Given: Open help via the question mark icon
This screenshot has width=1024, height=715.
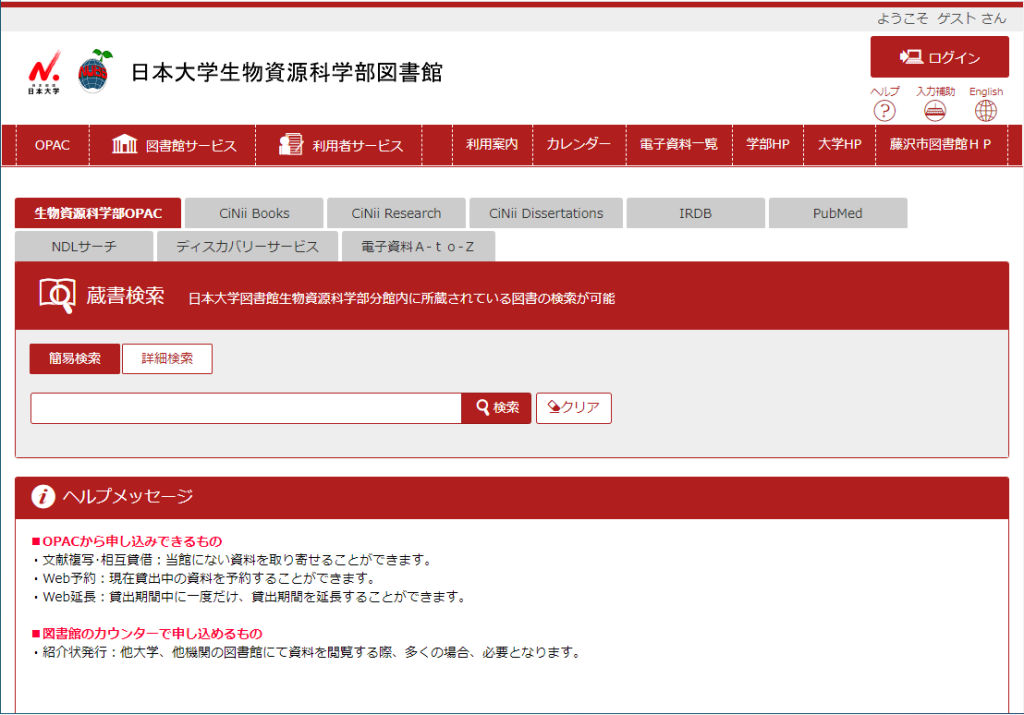Looking at the screenshot, I should [x=884, y=110].
